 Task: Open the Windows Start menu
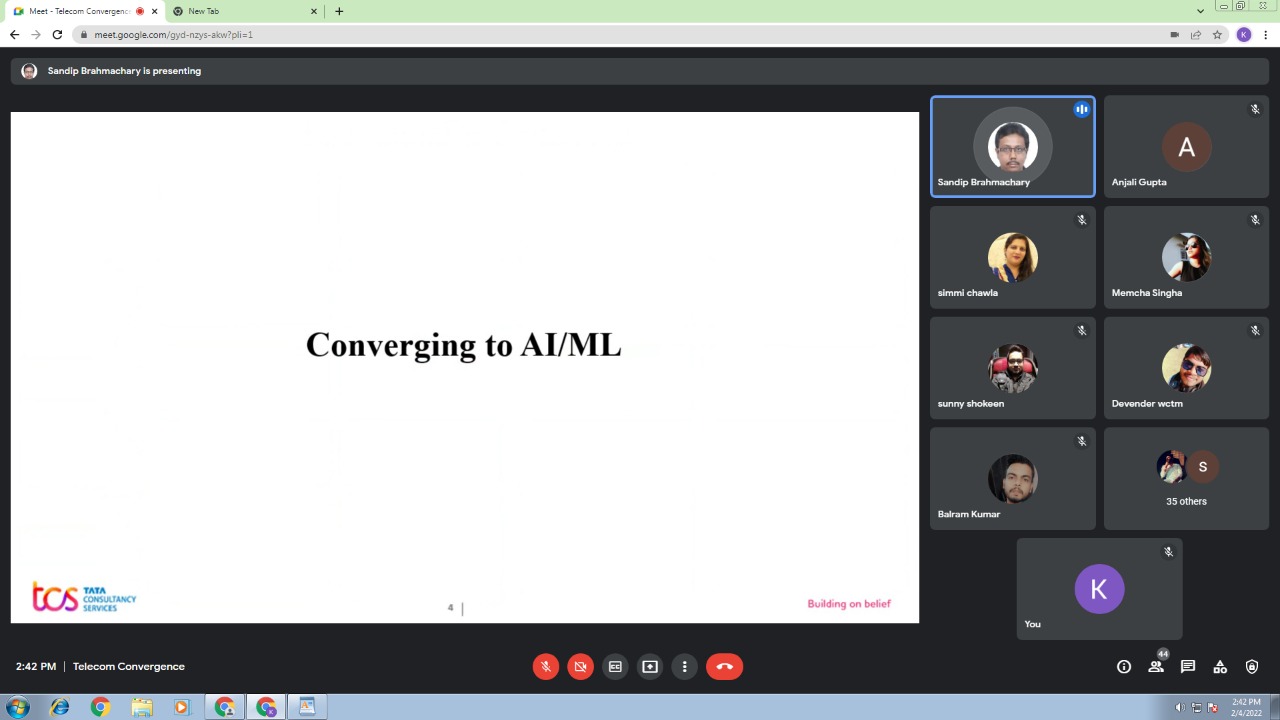click(18, 707)
